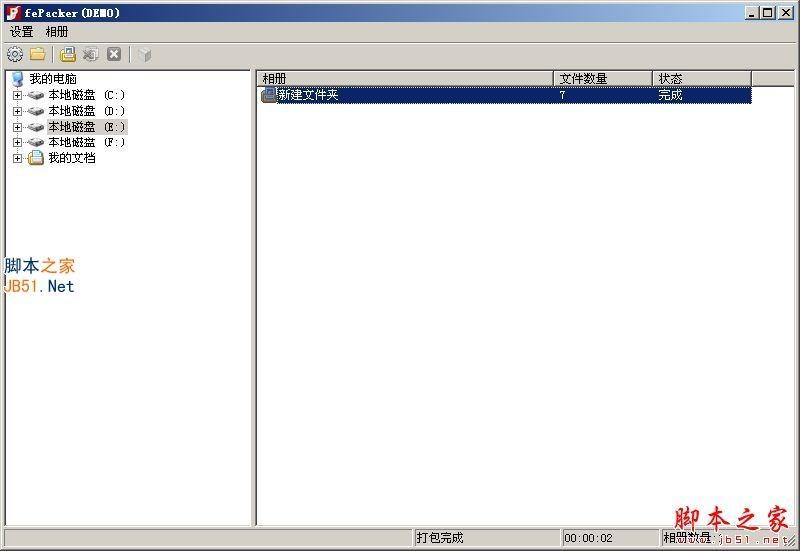Click the X delete toolbar icon
Screen dimensions: 800x551
(x=114, y=54)
